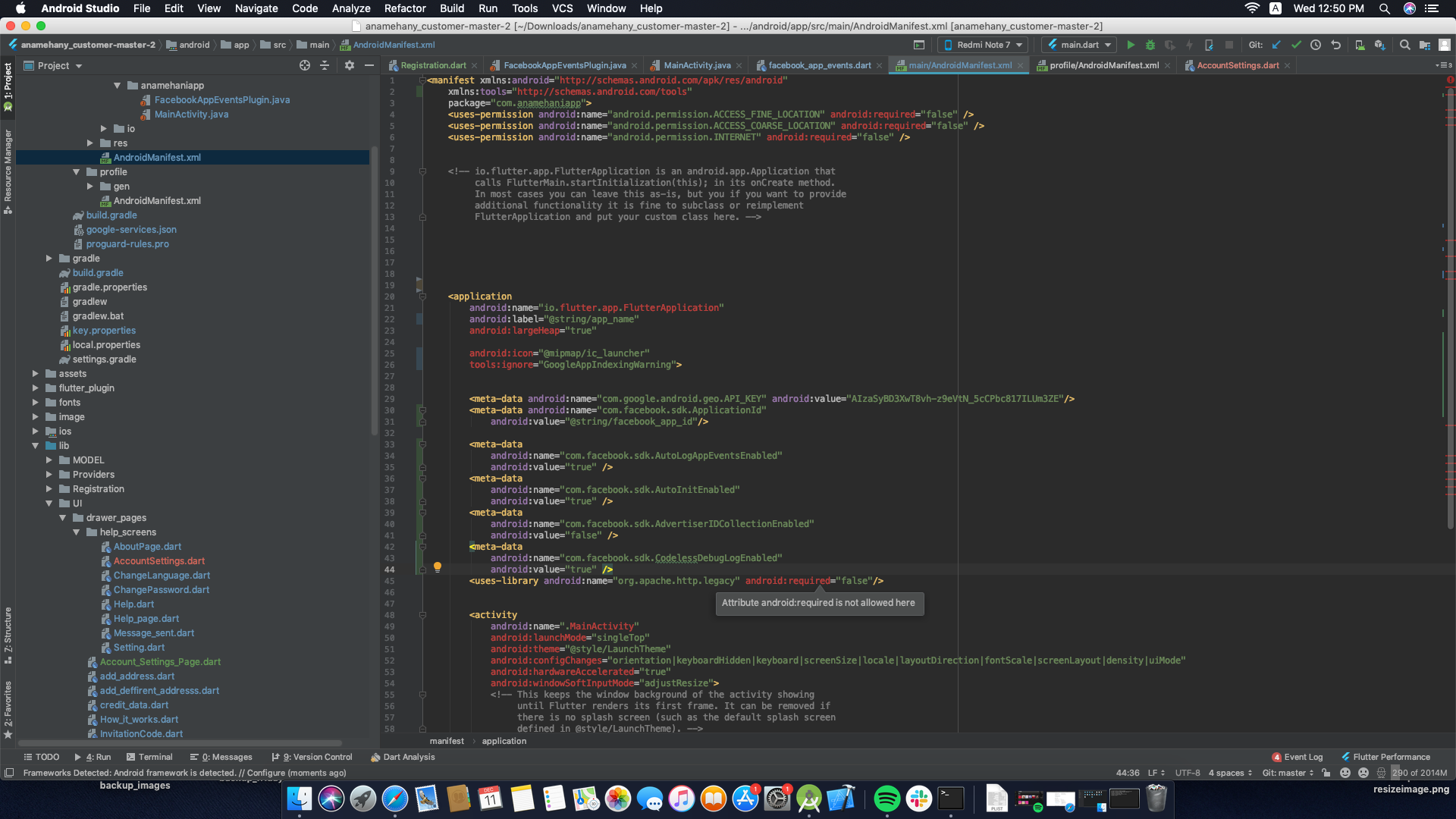Switch to the MainActivity.java editor tab

tap(695, 65)
